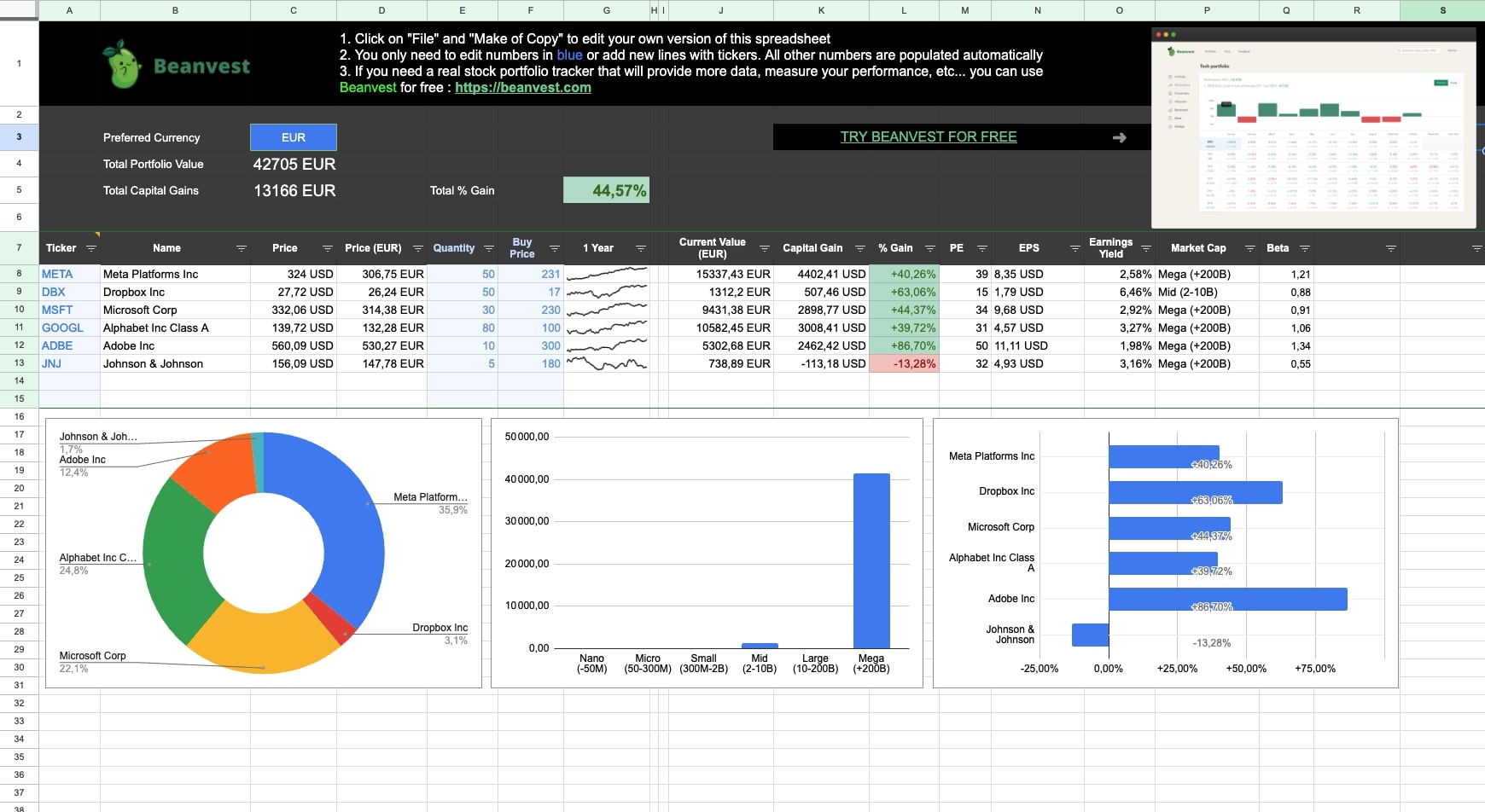Open the Name column filter
Image resolution: width=1485 pixels, height=812 pixels.
[242, 248]
